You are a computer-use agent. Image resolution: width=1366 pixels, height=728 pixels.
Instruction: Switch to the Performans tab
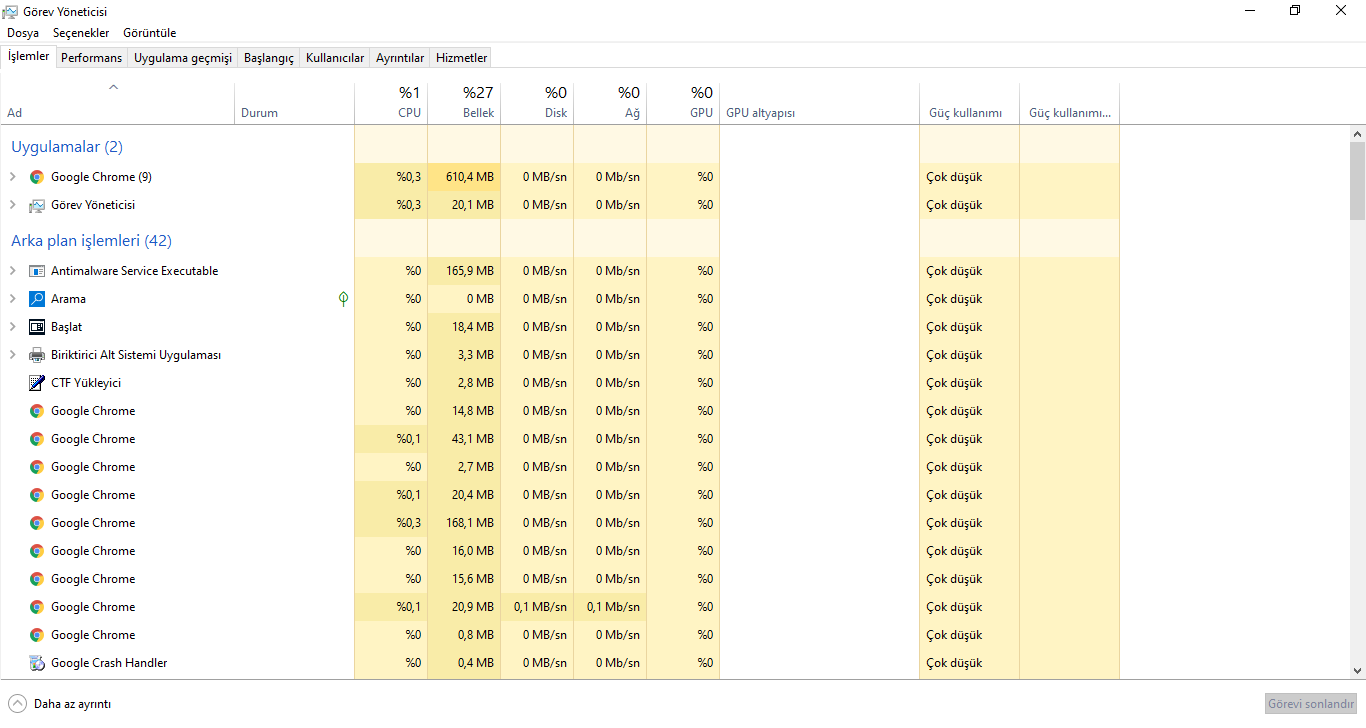coord(91,58)
